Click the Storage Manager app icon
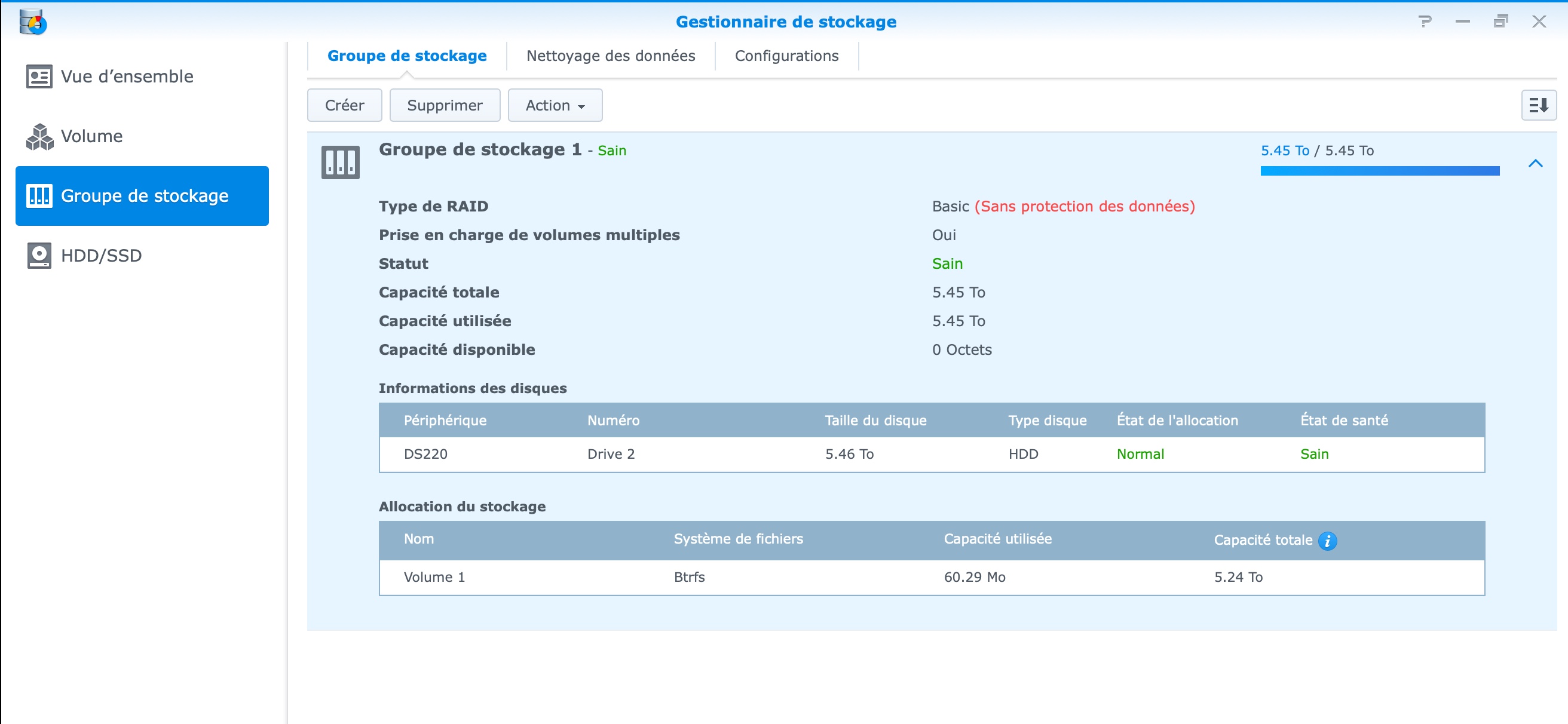This screenshot has width=1568, height=724. [x=33, y=22]
